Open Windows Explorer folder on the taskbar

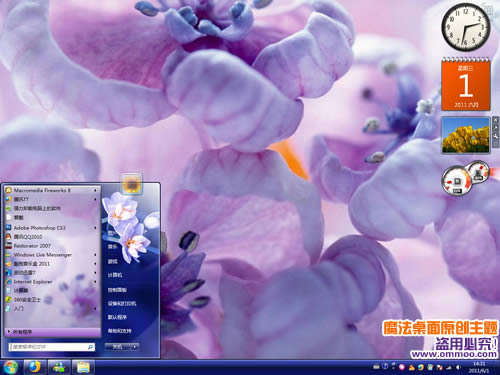pyautogui.click(x=83, y=367)
